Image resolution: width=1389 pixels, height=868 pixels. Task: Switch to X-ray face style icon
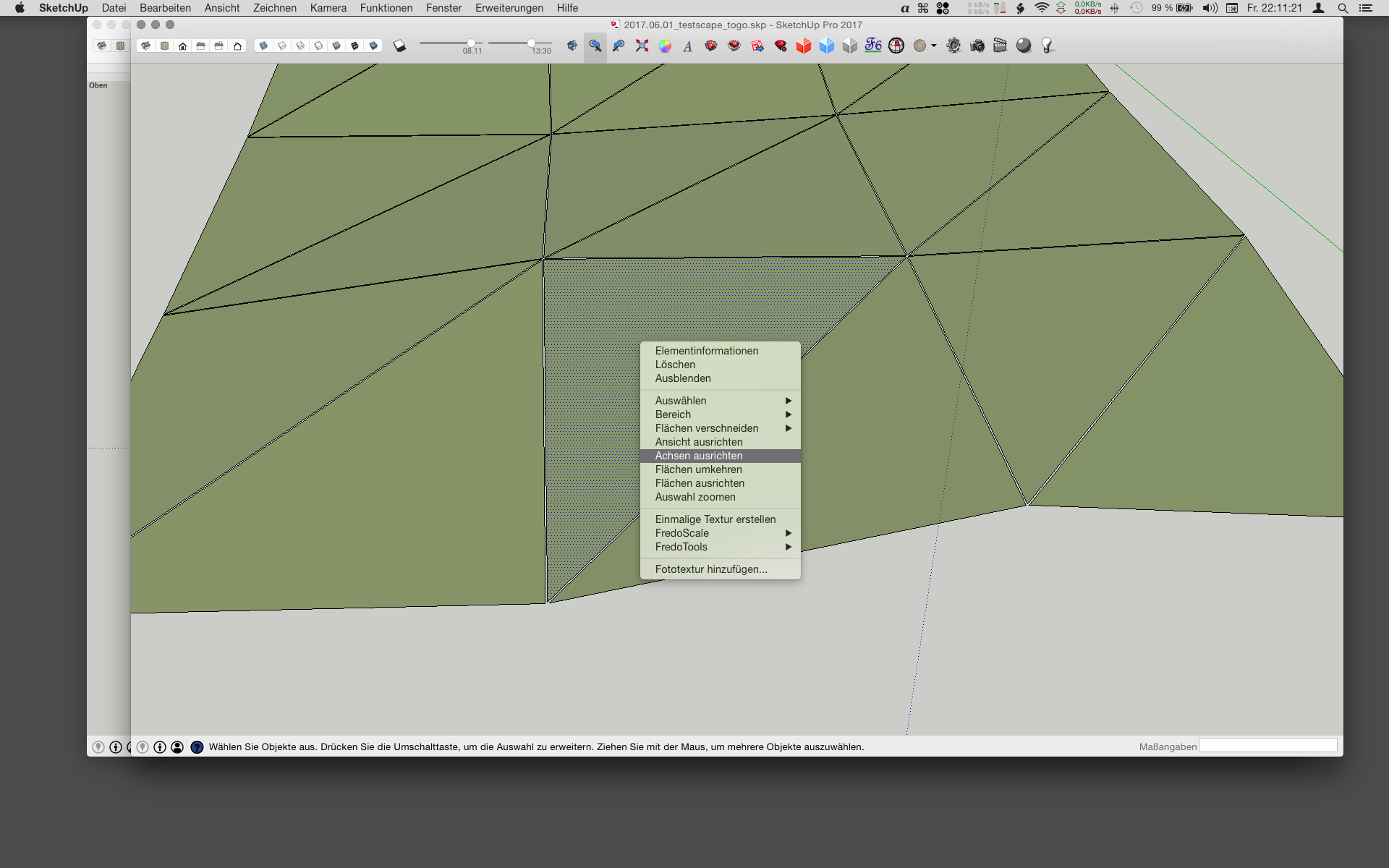[x=263, y=46]
